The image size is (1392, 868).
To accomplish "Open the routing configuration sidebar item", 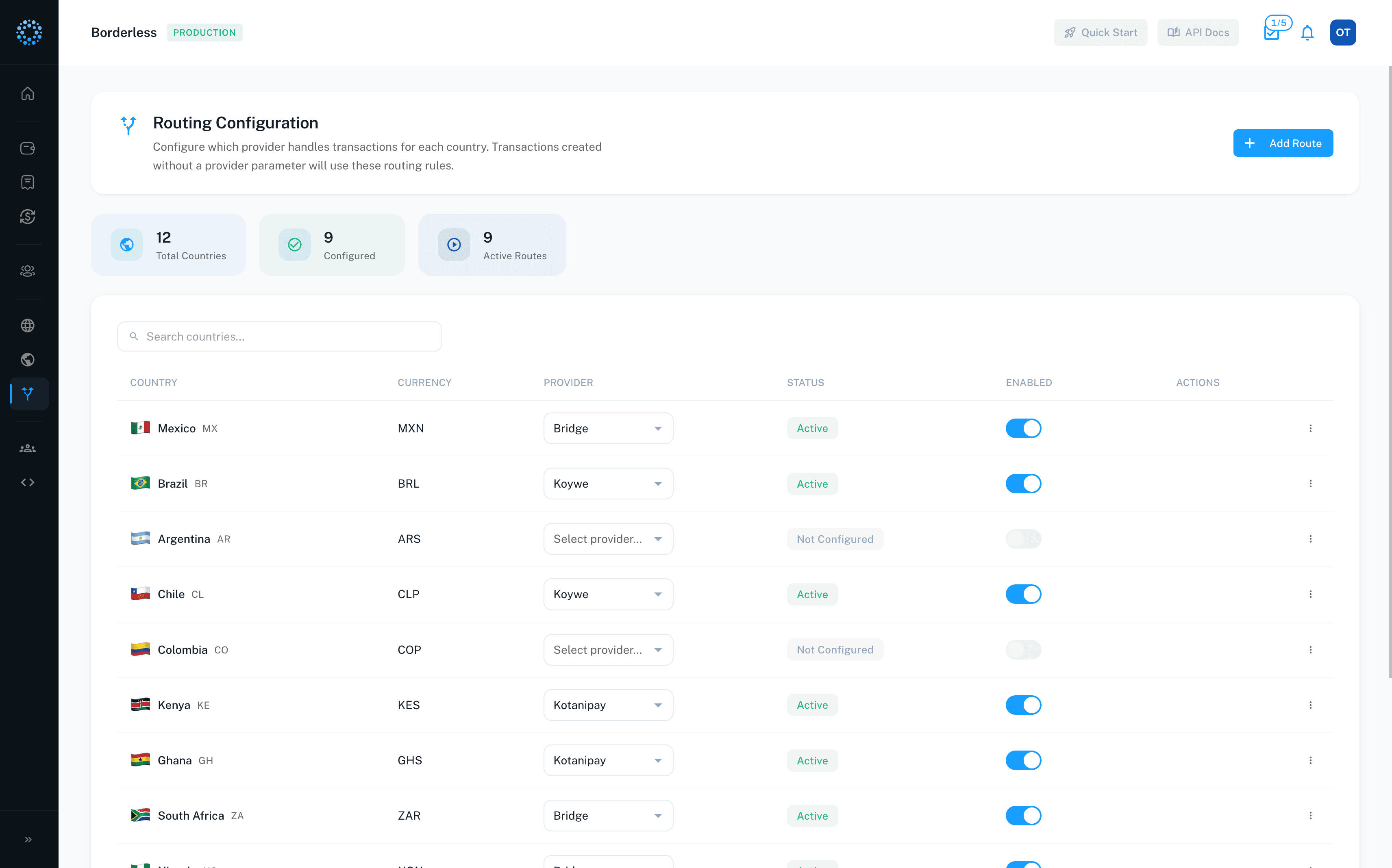I will click(x=28, y=394).
